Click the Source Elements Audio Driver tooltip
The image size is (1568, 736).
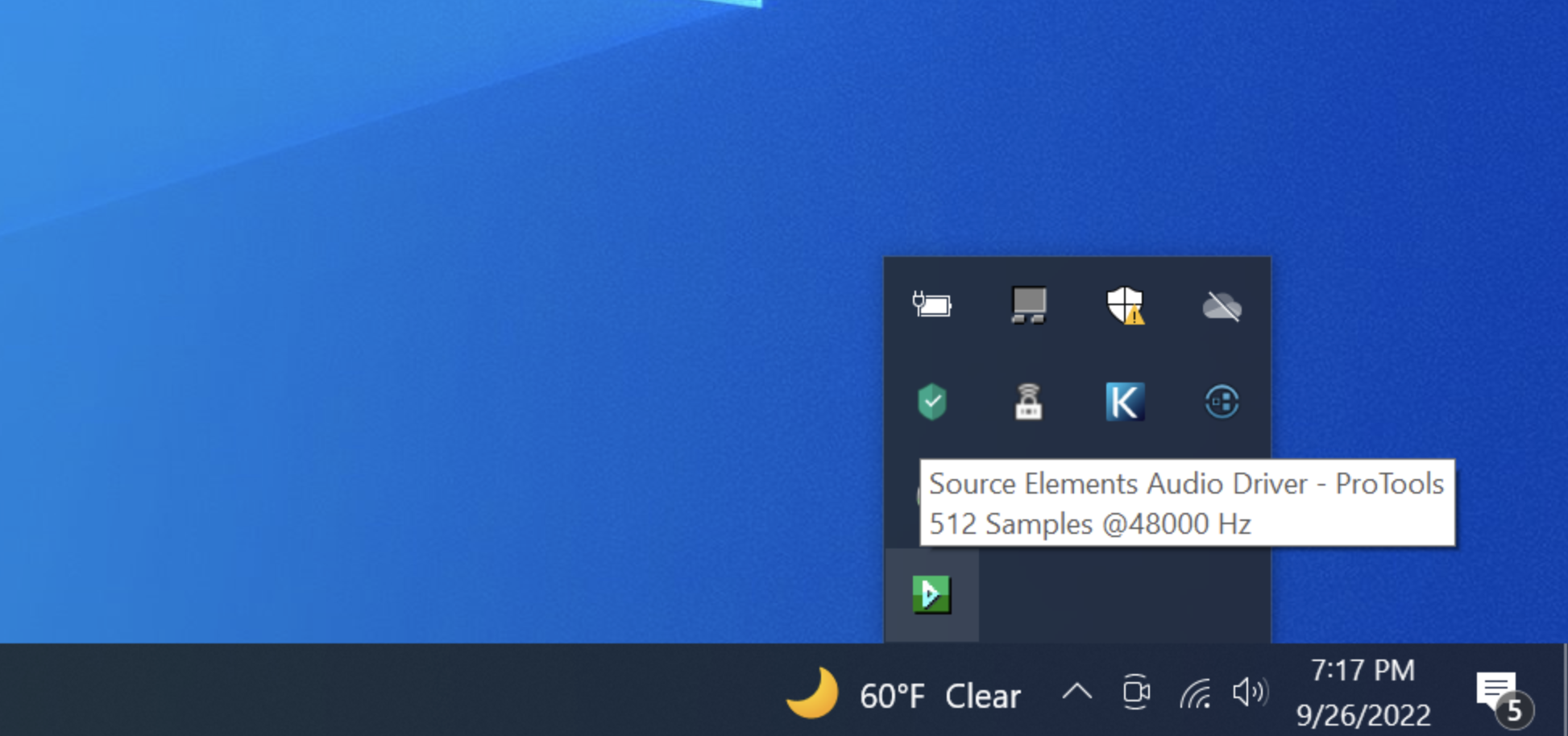(1188, 503)
